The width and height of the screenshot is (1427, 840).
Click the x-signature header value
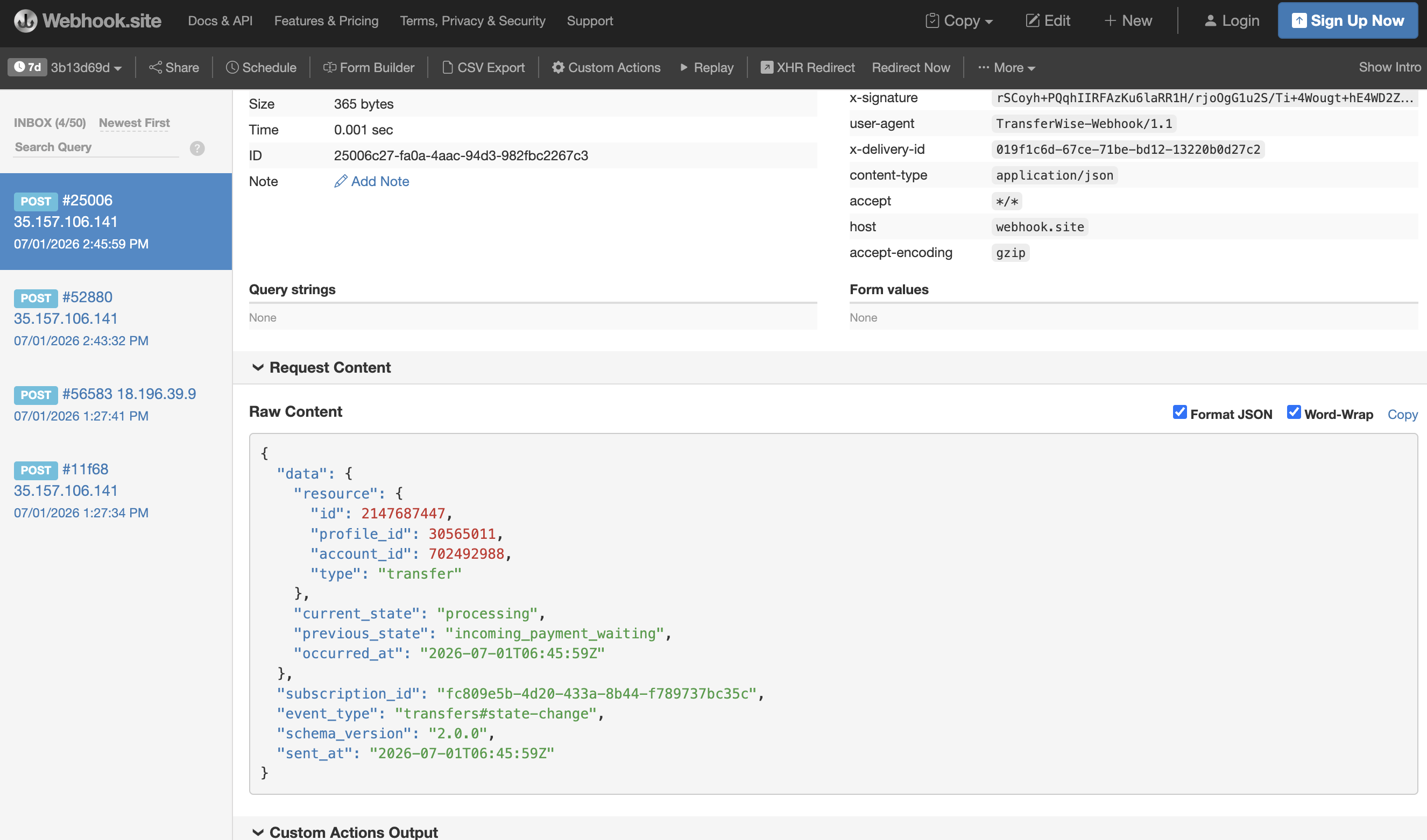point(1204,98)
